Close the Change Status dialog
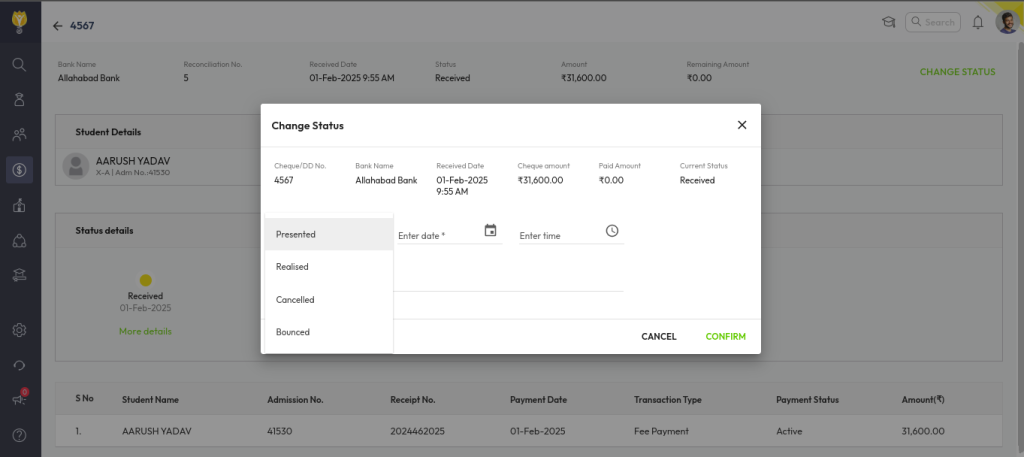 click(741, 125)
